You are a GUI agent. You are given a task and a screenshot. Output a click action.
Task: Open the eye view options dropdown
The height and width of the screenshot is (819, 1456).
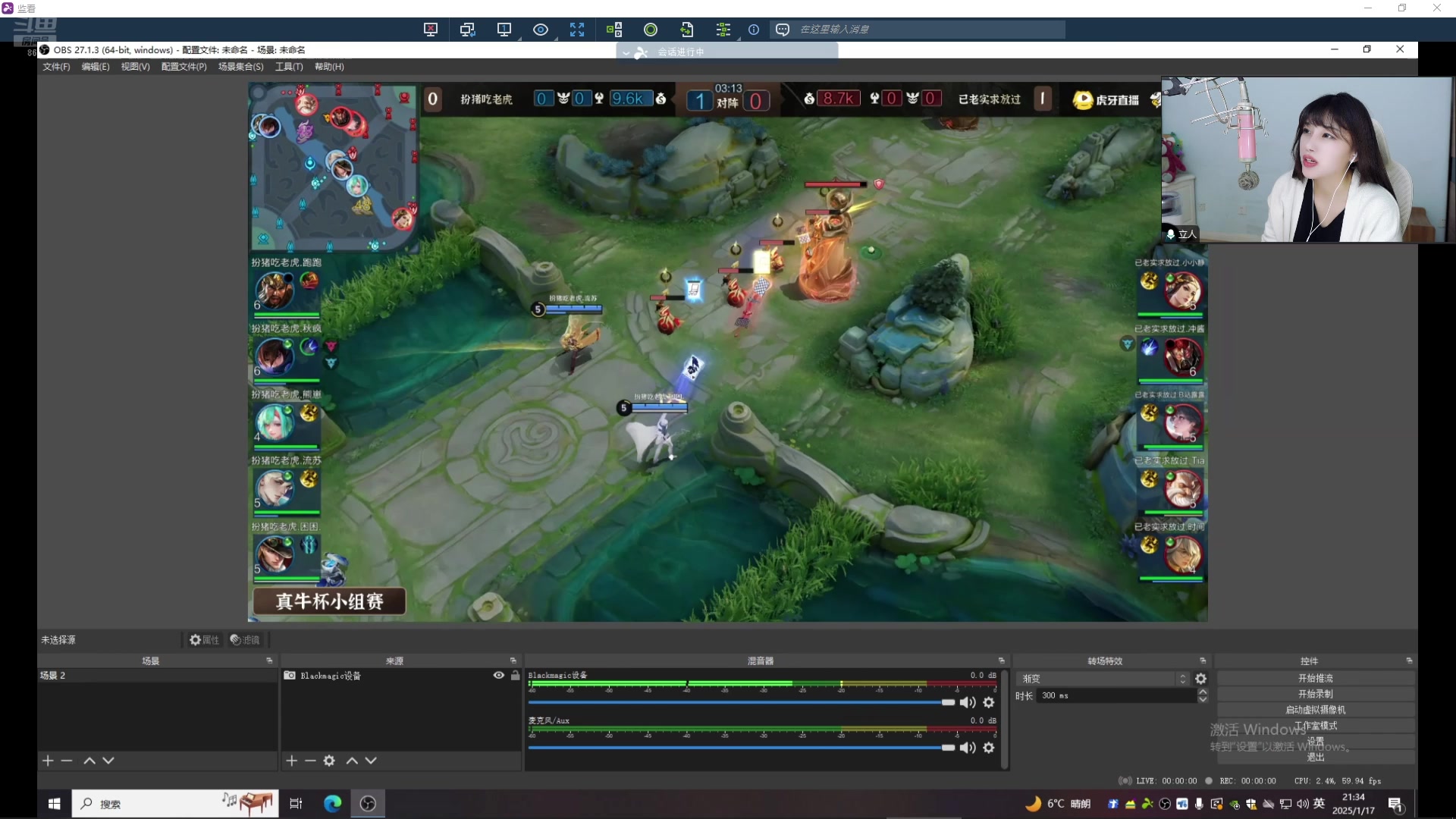click(x=541, y=30)
